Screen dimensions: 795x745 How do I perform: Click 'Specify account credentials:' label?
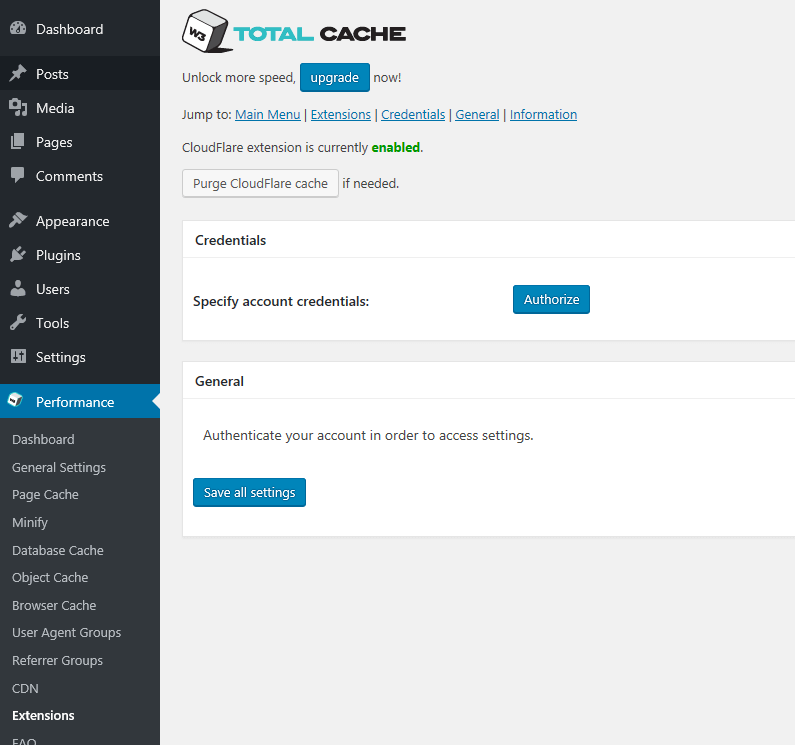point(281,301)
